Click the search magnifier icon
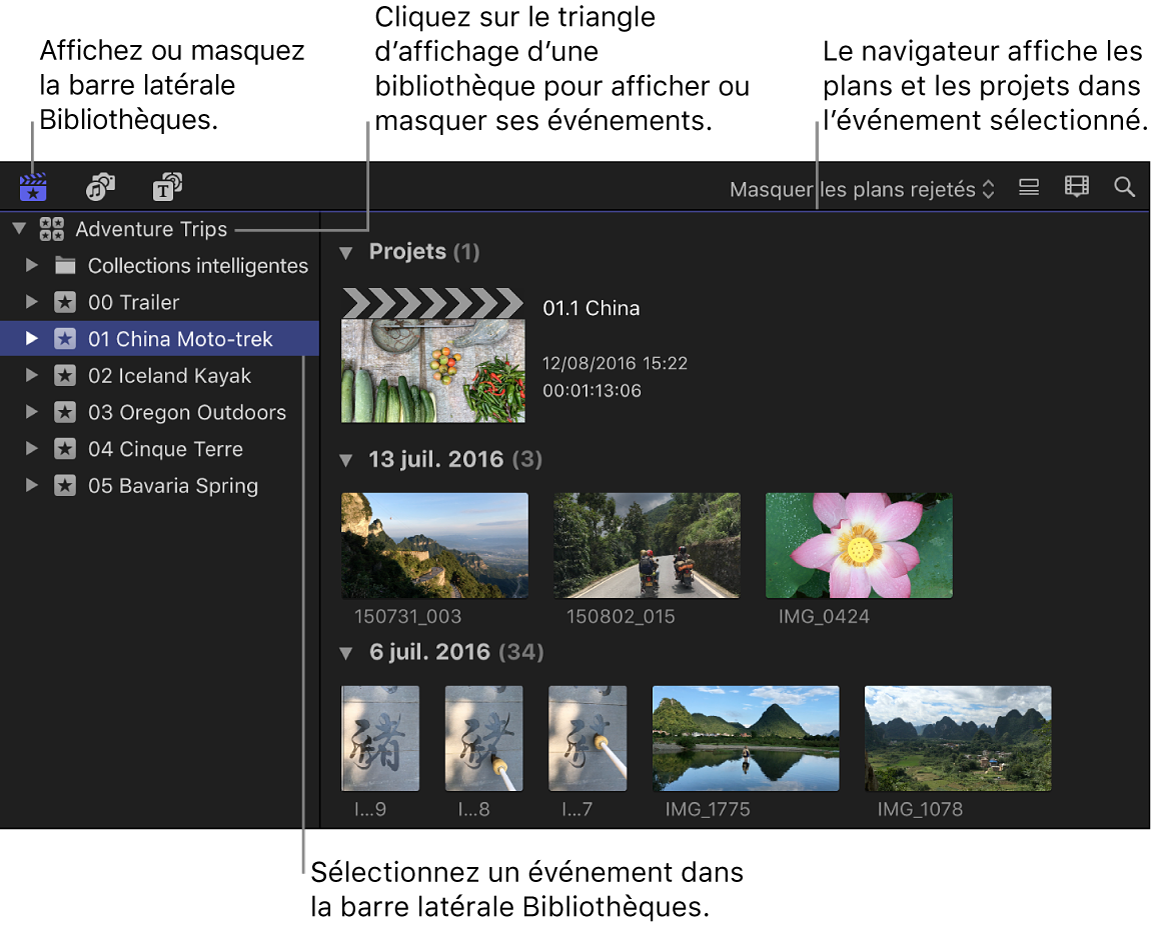This screenshot has height=928, width=1152. [1124, 186]
